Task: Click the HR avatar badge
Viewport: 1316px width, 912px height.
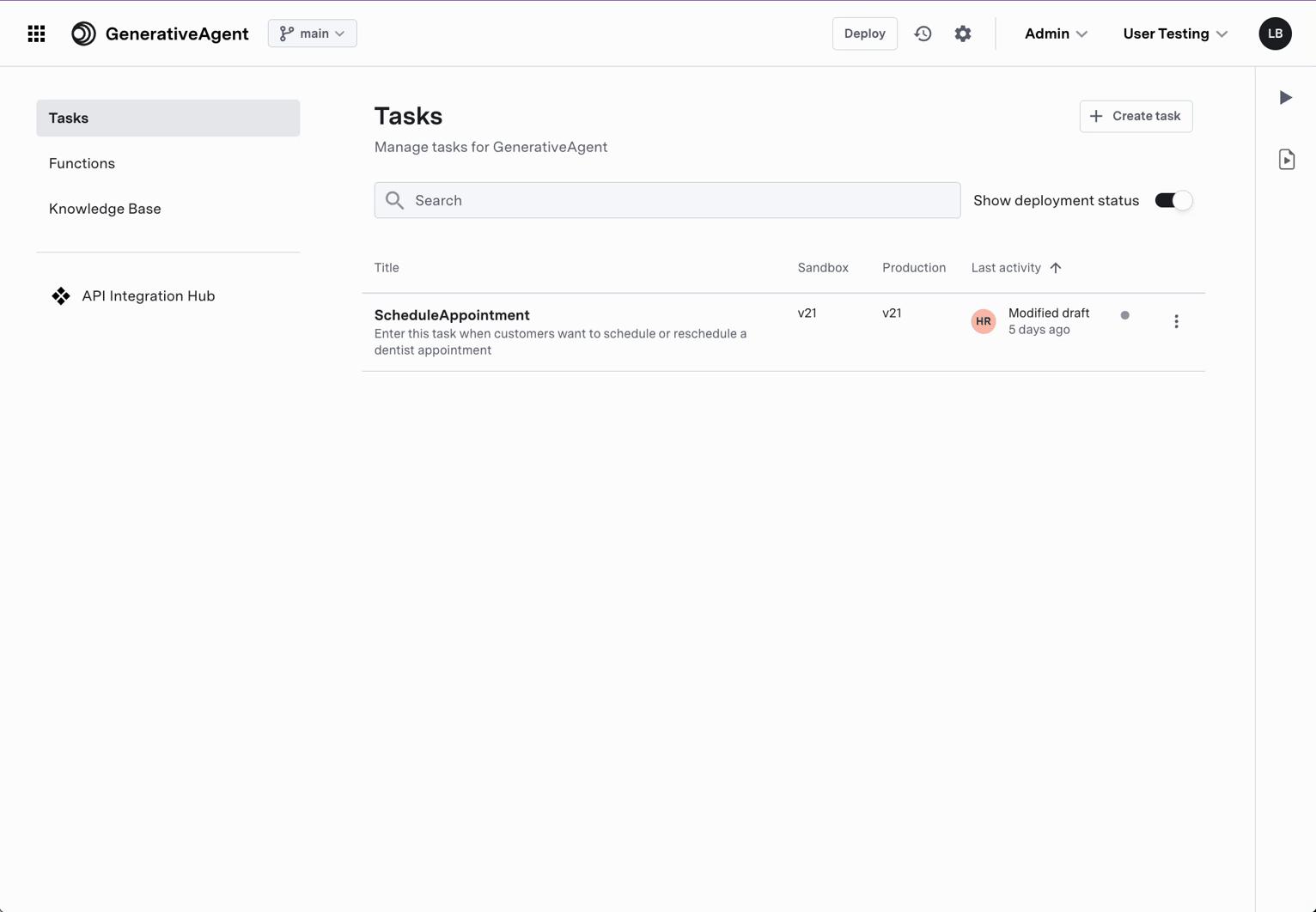Action: [983, 321]
